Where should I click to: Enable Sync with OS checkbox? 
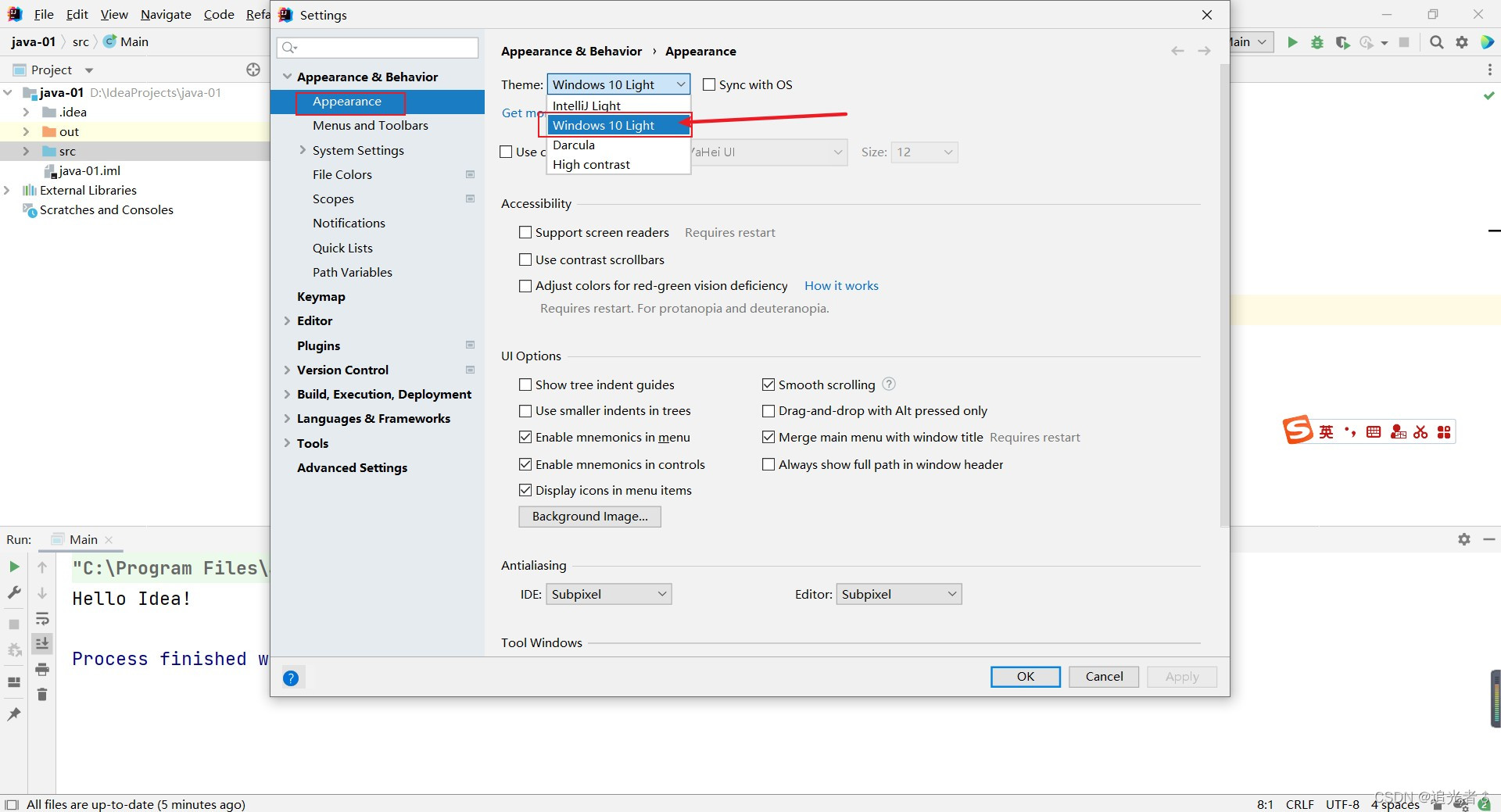709,84
